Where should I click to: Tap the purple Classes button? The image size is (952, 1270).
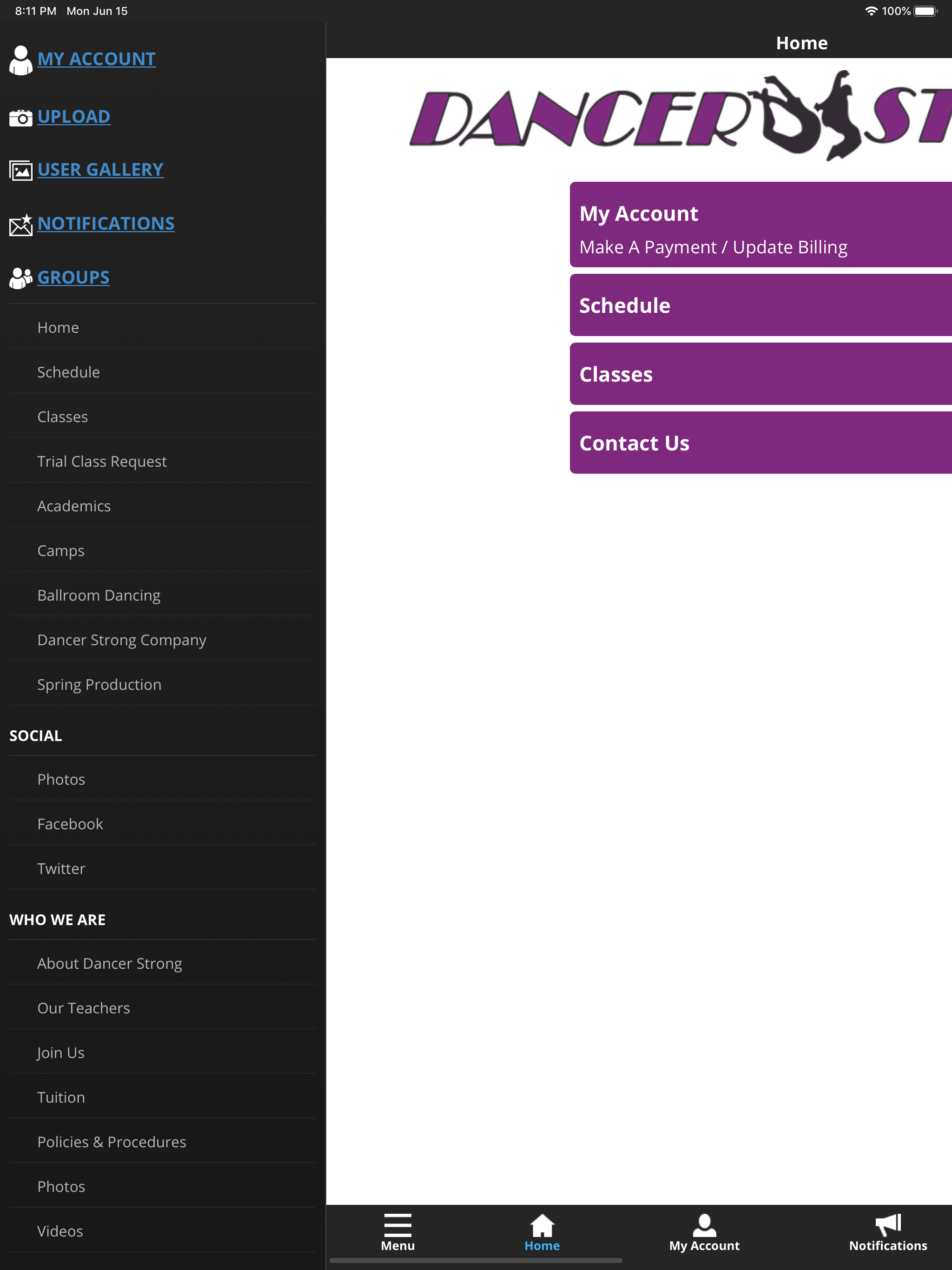[x=761, y=374]
